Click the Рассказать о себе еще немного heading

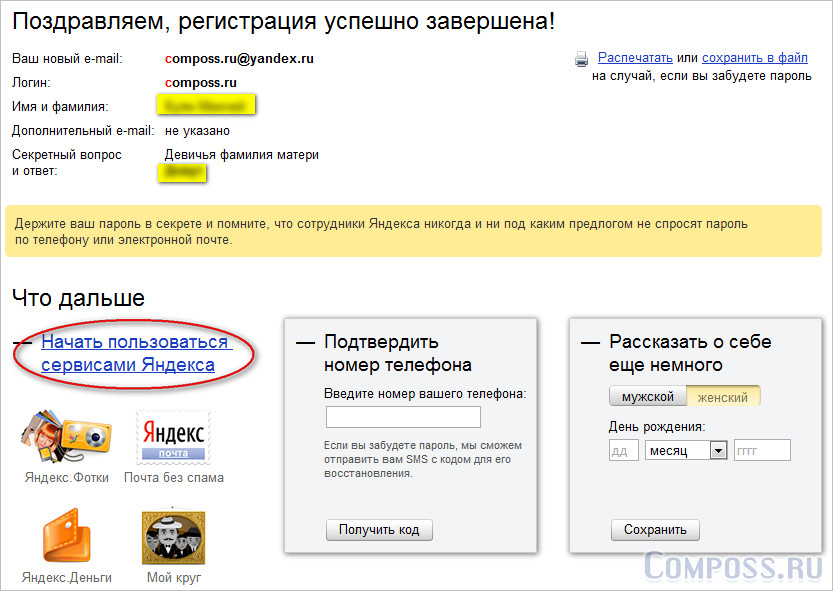pos(690,353)
